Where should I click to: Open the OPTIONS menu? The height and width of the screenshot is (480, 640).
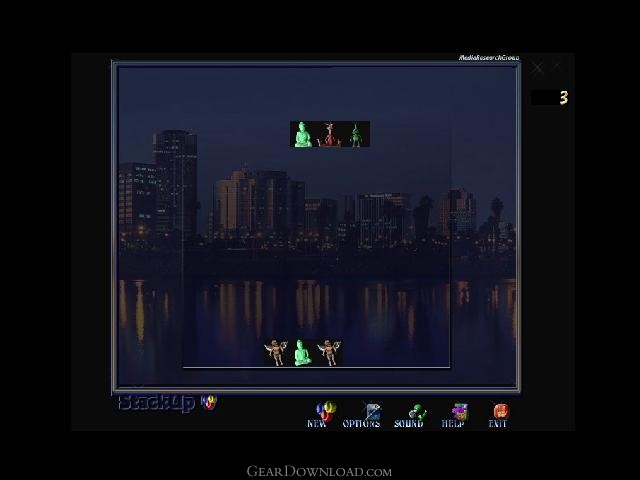point(362,415)
